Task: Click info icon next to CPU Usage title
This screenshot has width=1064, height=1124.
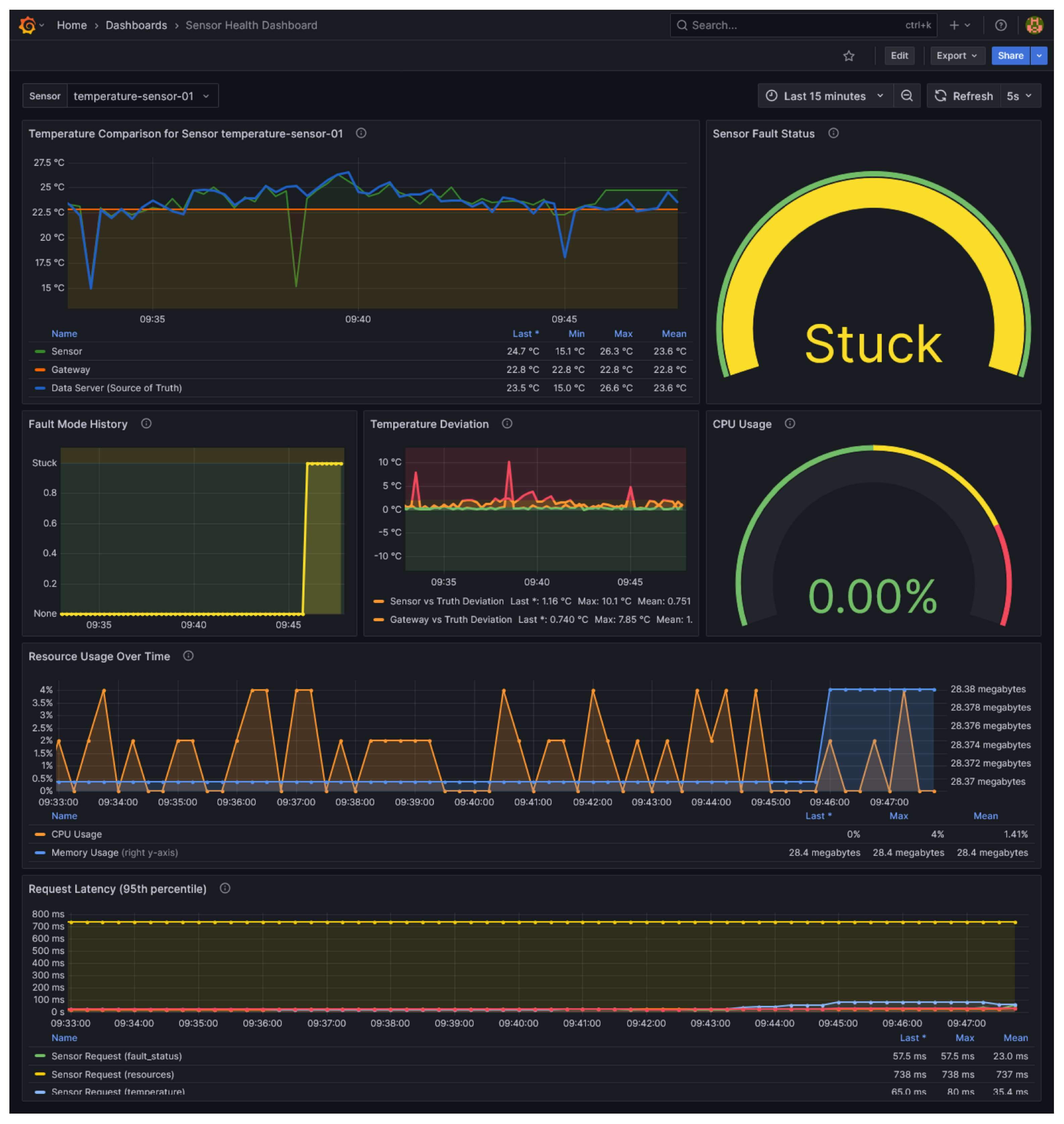Action: point(789,423)
